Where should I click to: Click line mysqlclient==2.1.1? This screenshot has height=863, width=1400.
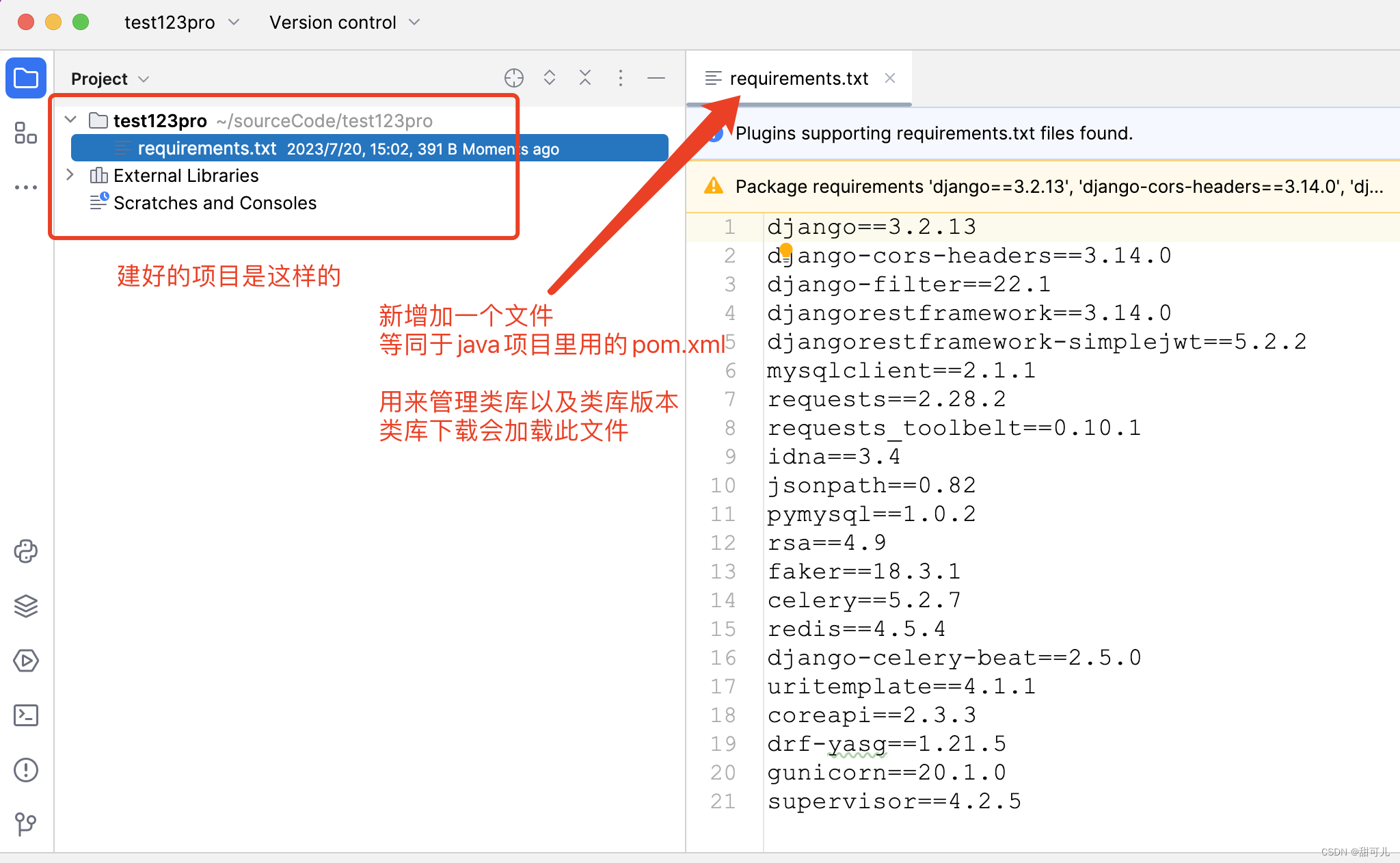click(901, 370)
